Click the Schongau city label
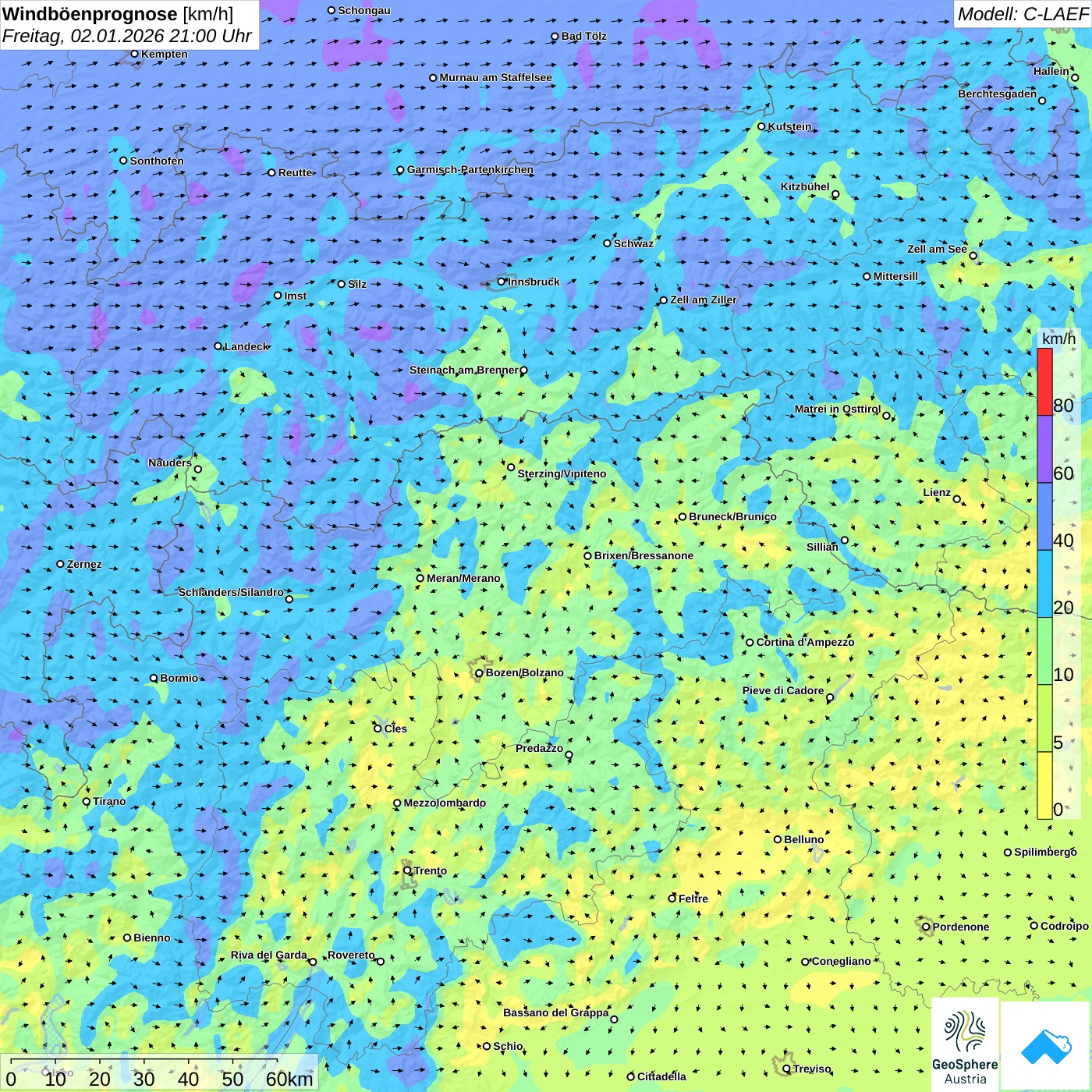1092x1092 pixels. 363,10
